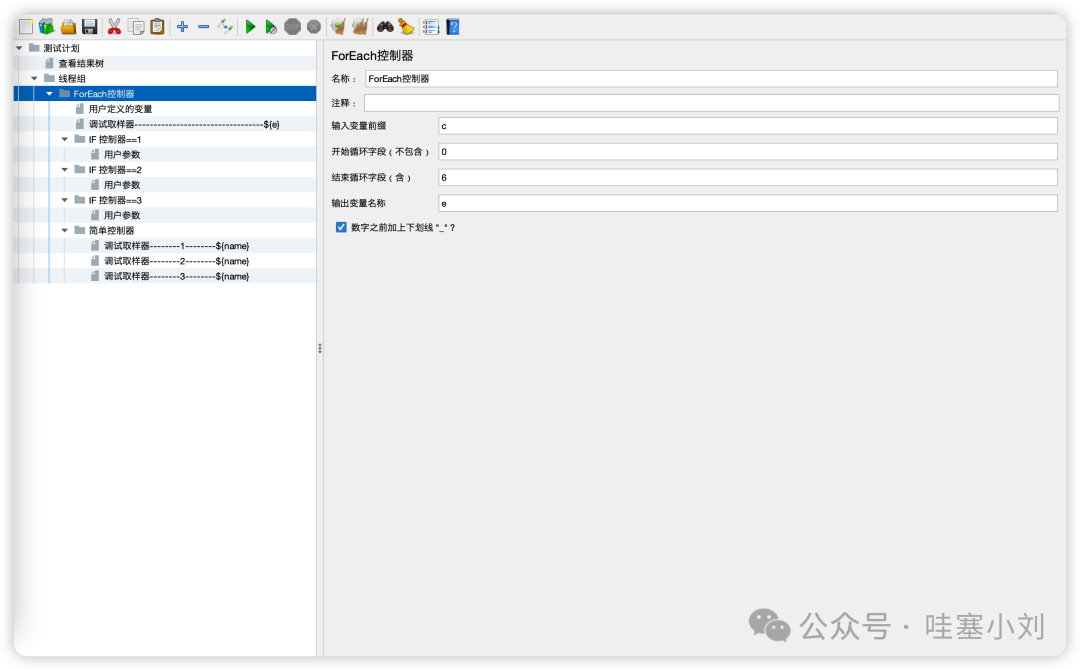
Task: Save the test plan with floppy icon
Action: pyautogui.click(x=90, y=27)
